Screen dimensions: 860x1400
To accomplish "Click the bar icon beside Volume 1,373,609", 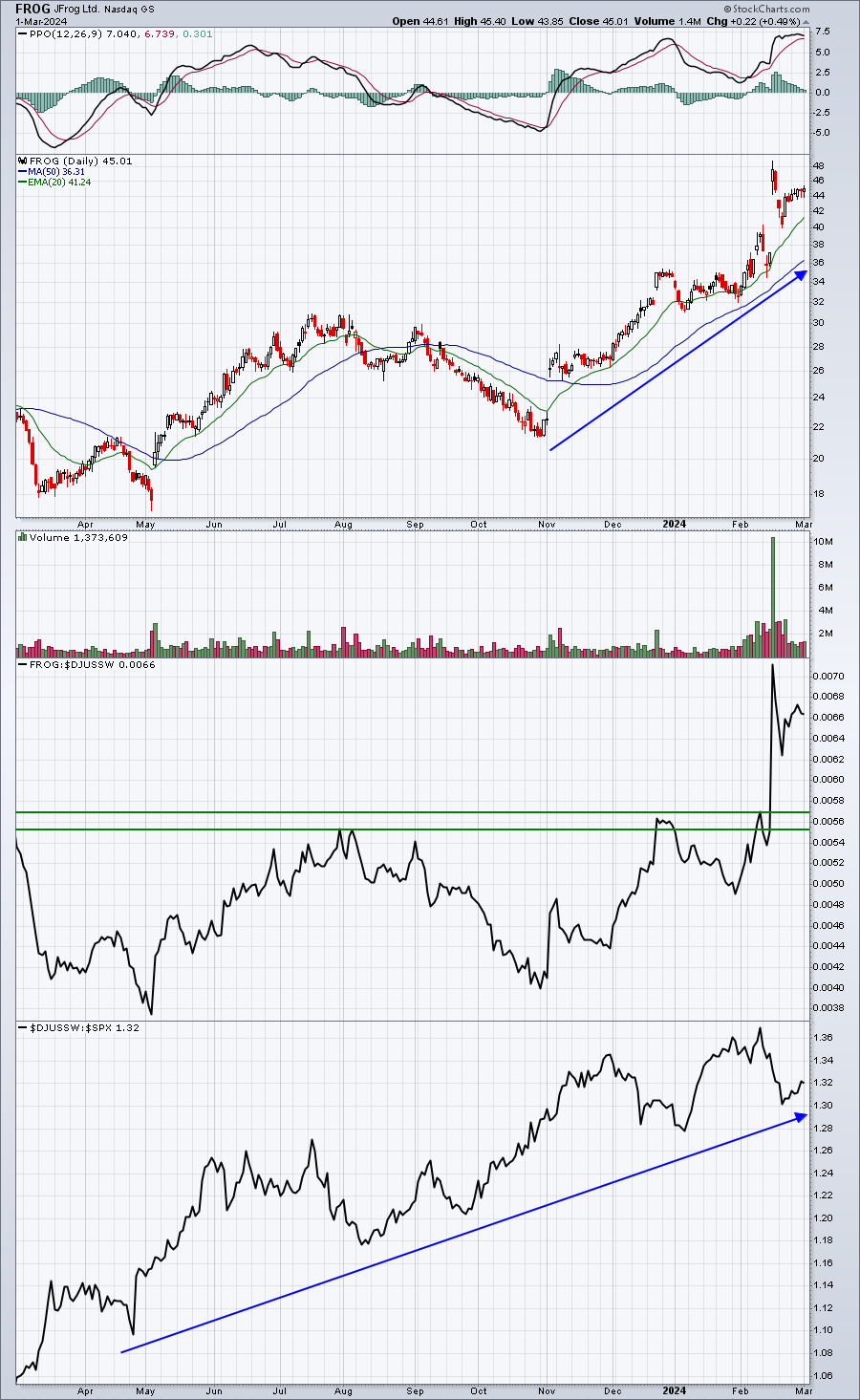I will tap(23, 538).
